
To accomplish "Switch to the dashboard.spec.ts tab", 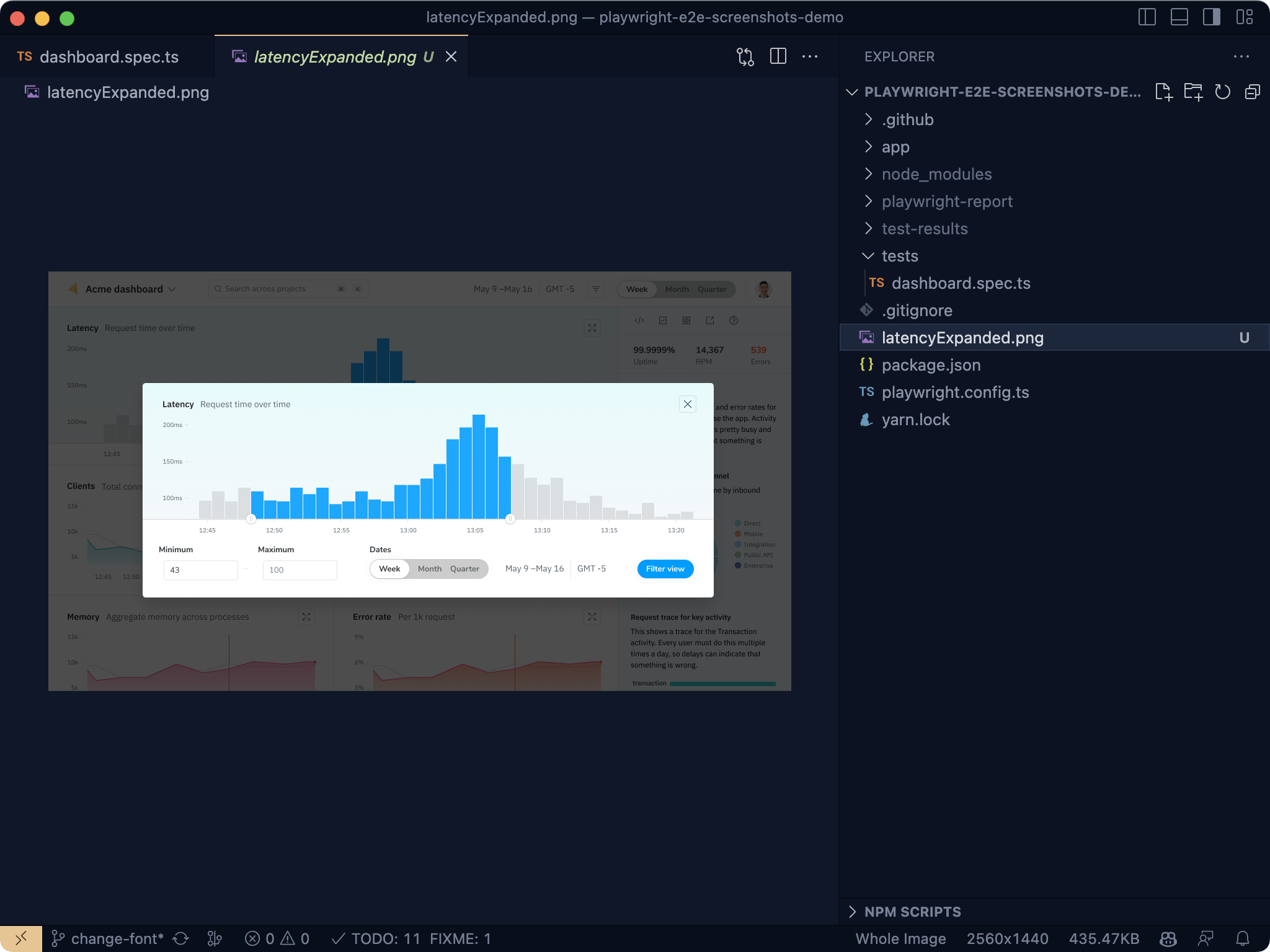I will point(109,56).
